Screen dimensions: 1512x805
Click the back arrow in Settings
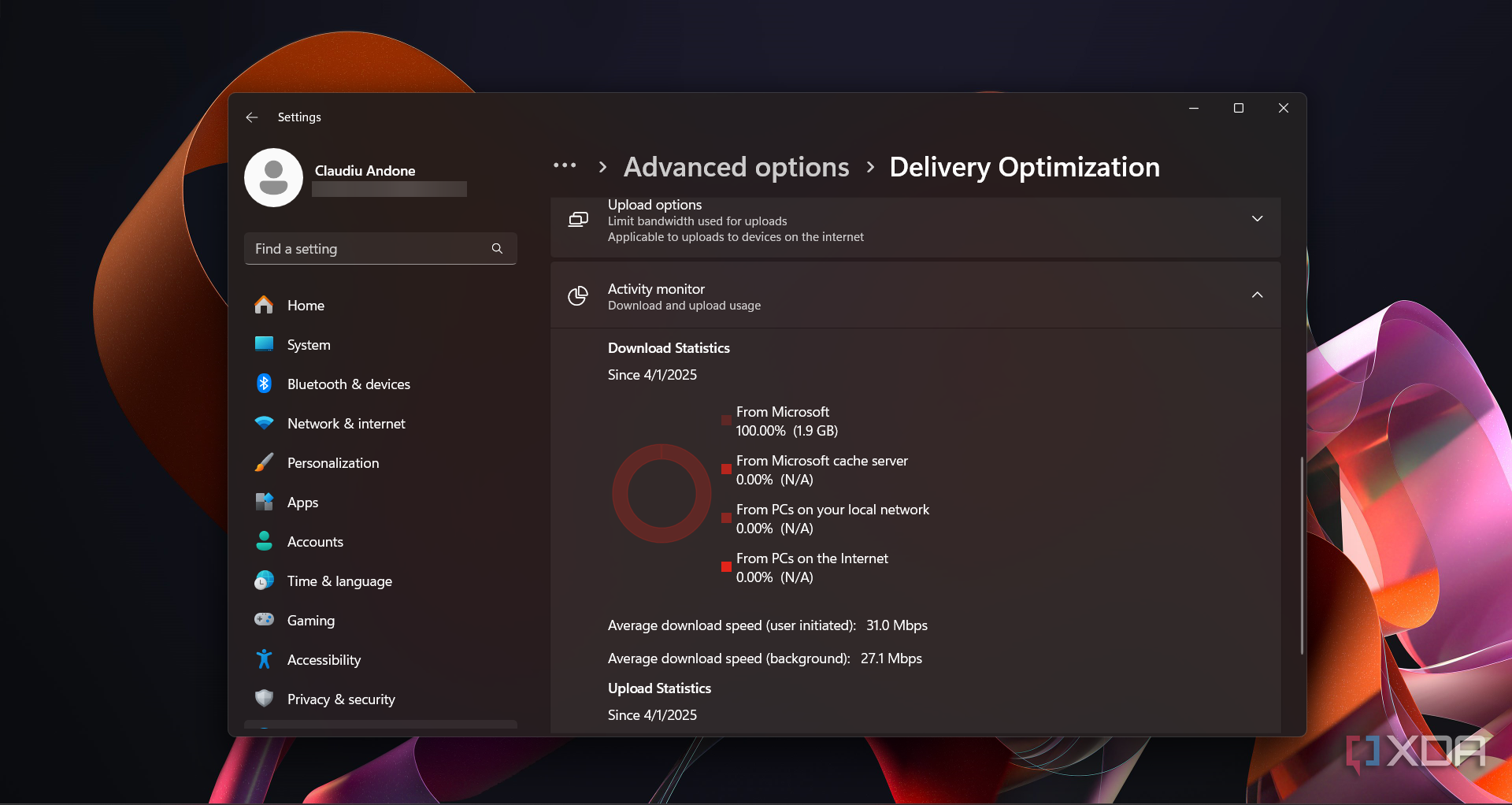252,117
